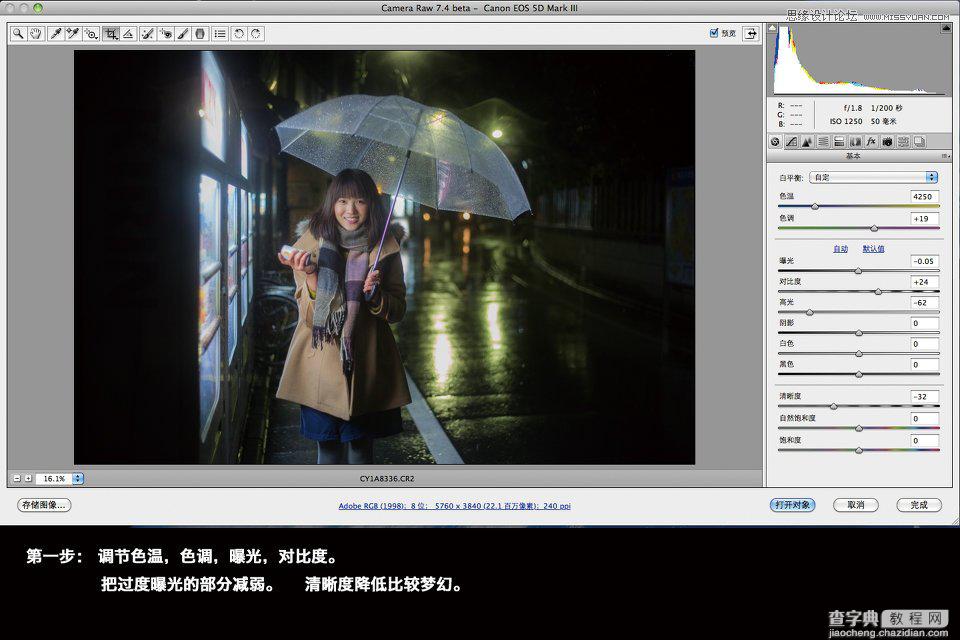This screenshot has width=960, height=640.
Task: Click the 清晰度 clarity slider handle
Action: click(x=833, y=406)
